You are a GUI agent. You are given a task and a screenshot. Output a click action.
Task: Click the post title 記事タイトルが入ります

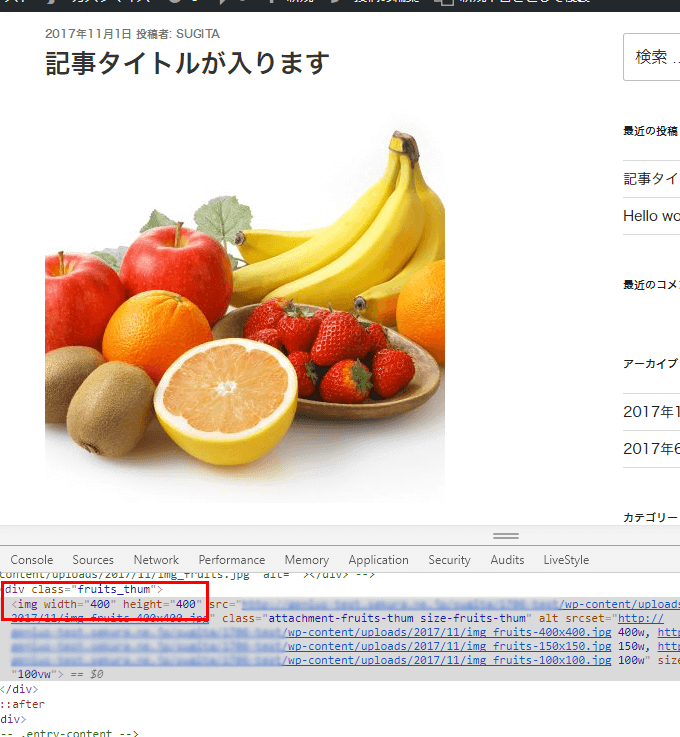(187, 63)
